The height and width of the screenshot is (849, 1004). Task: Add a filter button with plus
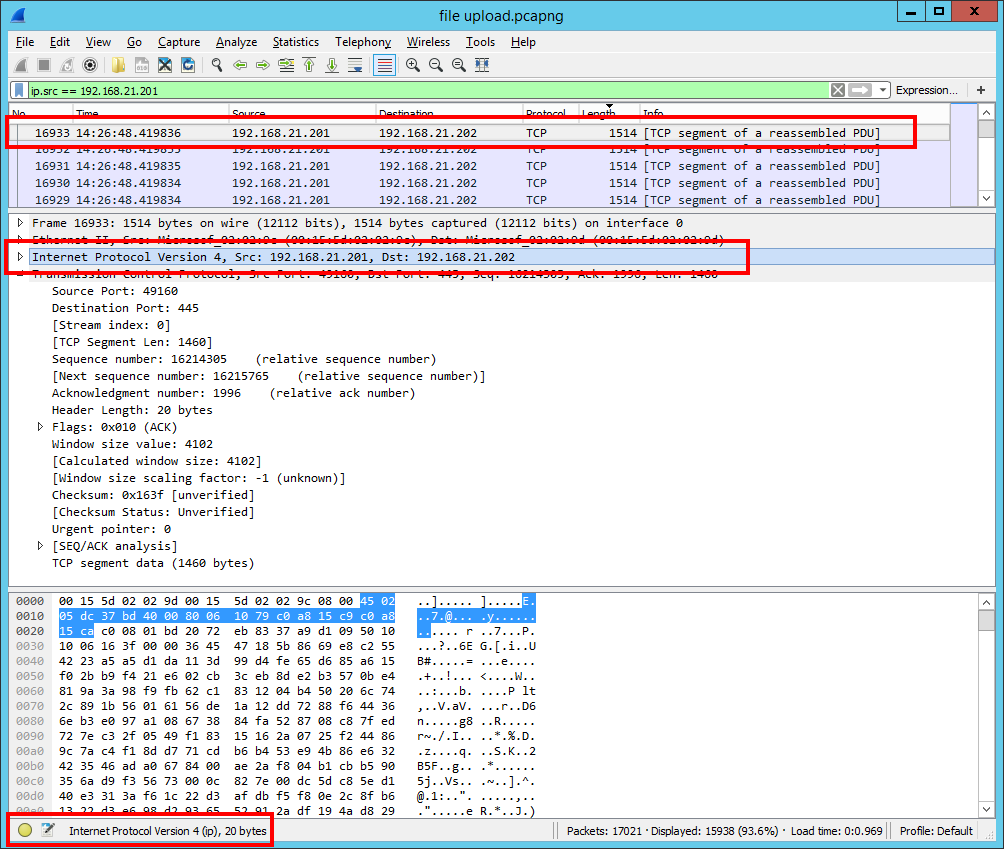pyautogui.click(x=981, y=90)
